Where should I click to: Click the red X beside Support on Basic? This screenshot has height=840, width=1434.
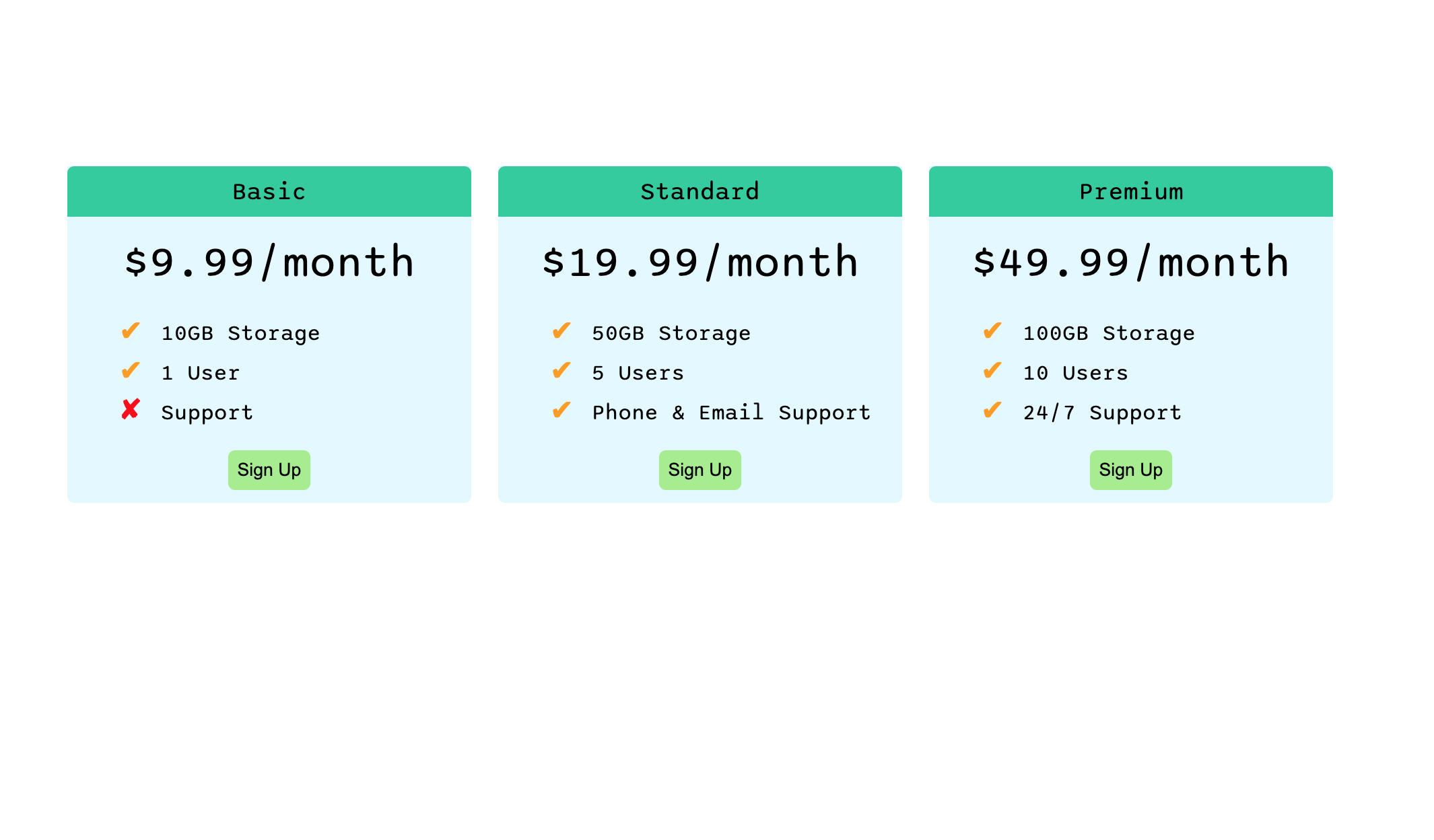tap(132, 410)
